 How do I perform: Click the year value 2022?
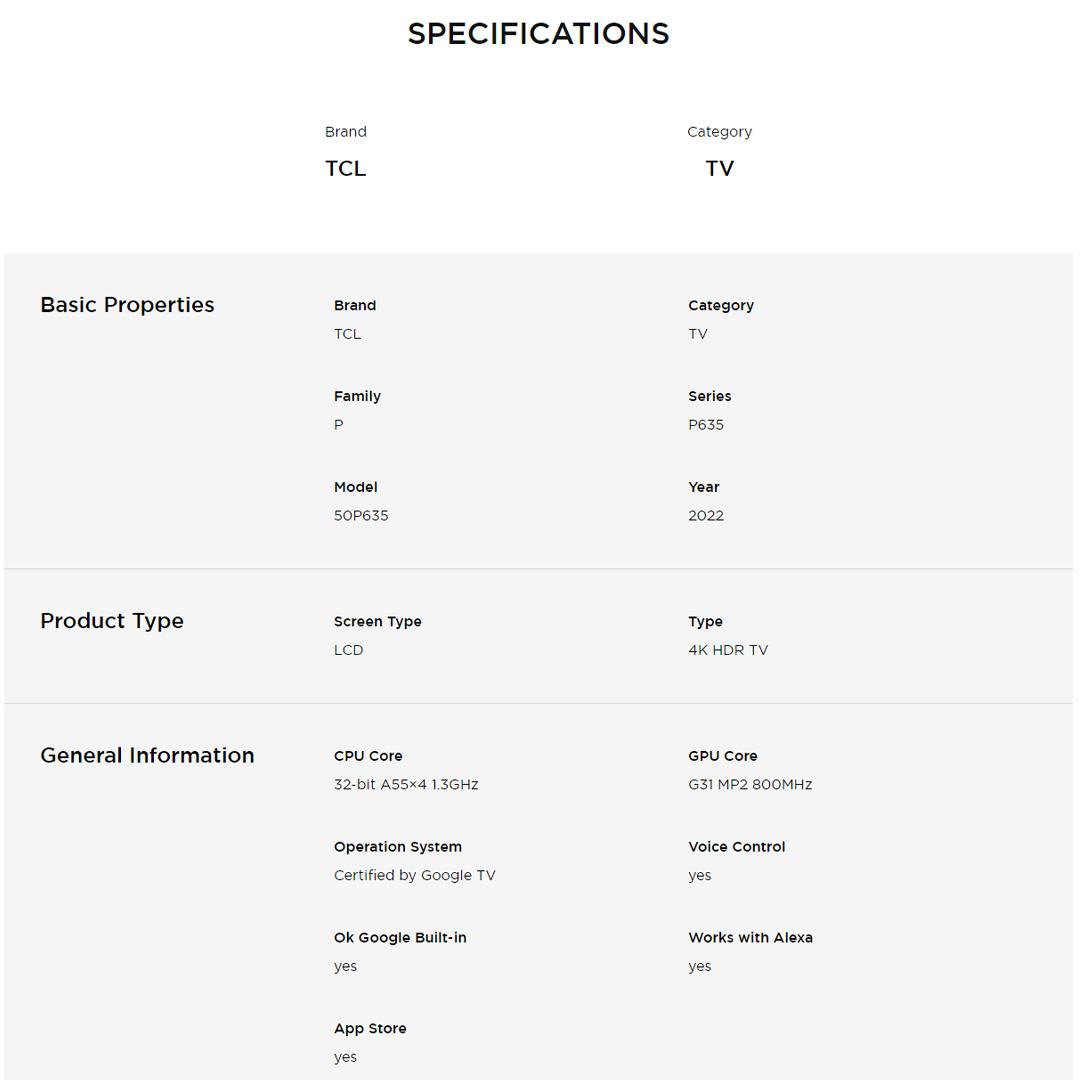[706, 516]
